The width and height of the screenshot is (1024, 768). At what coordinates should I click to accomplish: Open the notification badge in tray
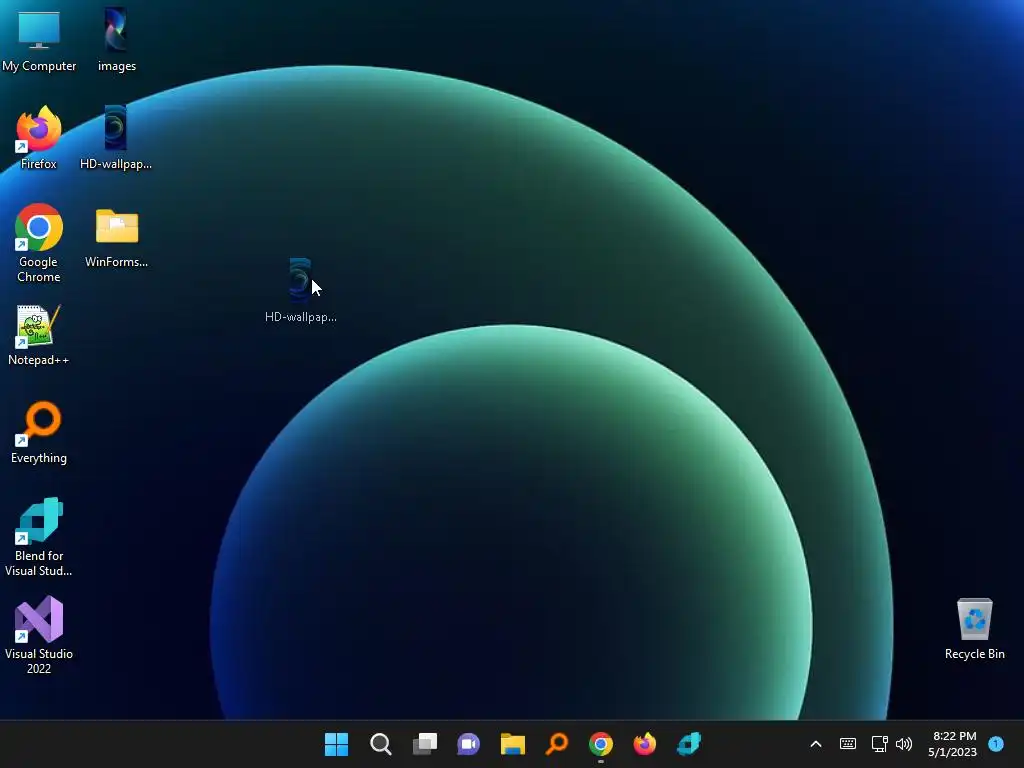tap(996, 743)
